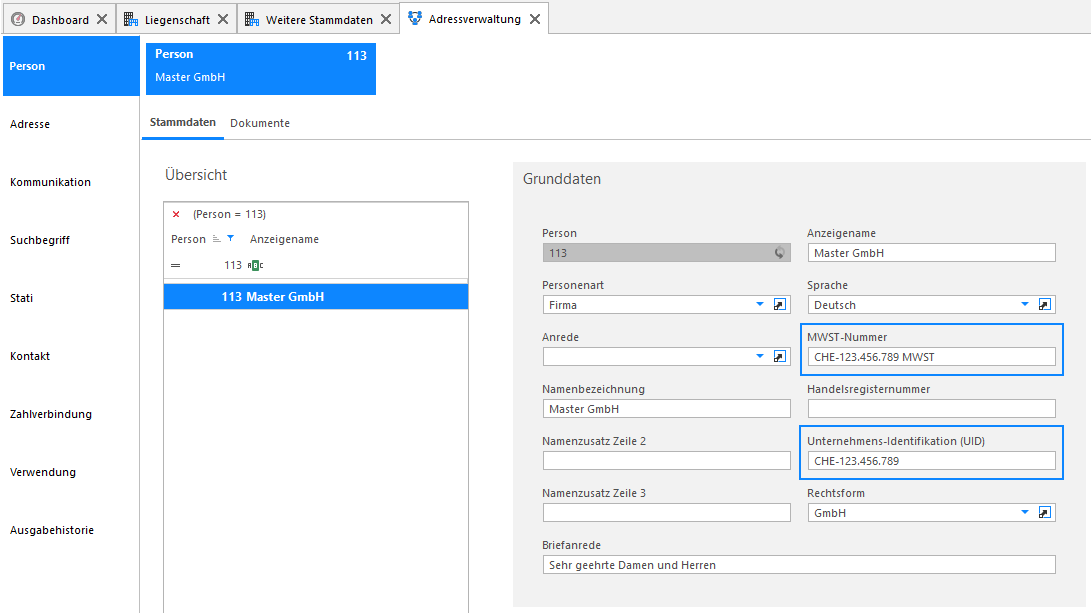Select the 113 Master GmbH row
The image size is (1091, 613).
click(x=316, y=296)
